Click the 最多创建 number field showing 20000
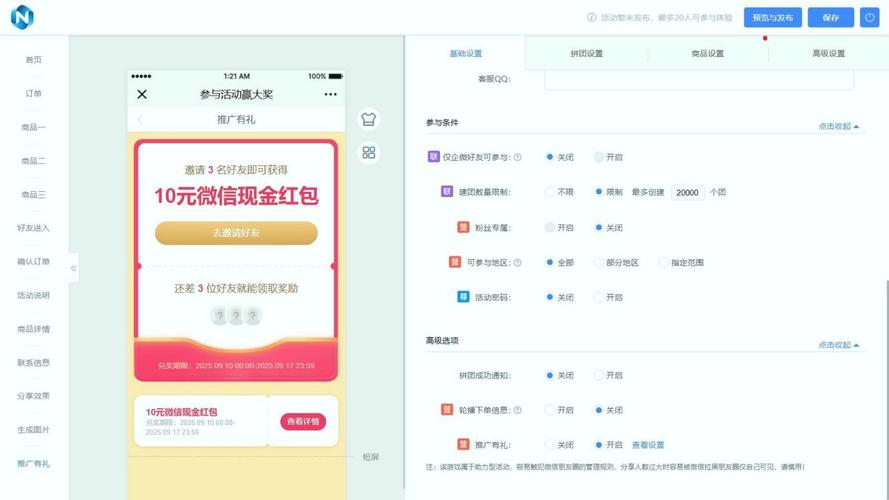The height and width of the screenshot is (500, 889). [688, 192]
